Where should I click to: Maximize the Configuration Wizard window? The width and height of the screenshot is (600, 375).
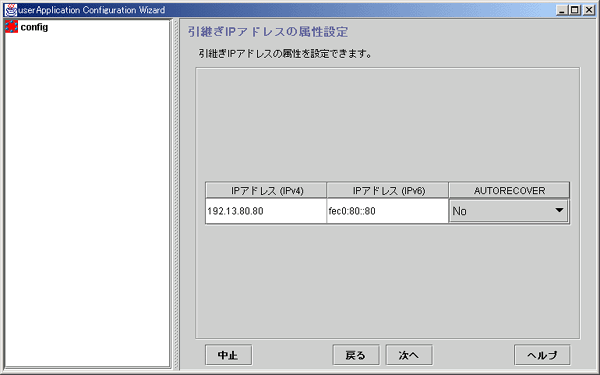[x=575, y=10]
